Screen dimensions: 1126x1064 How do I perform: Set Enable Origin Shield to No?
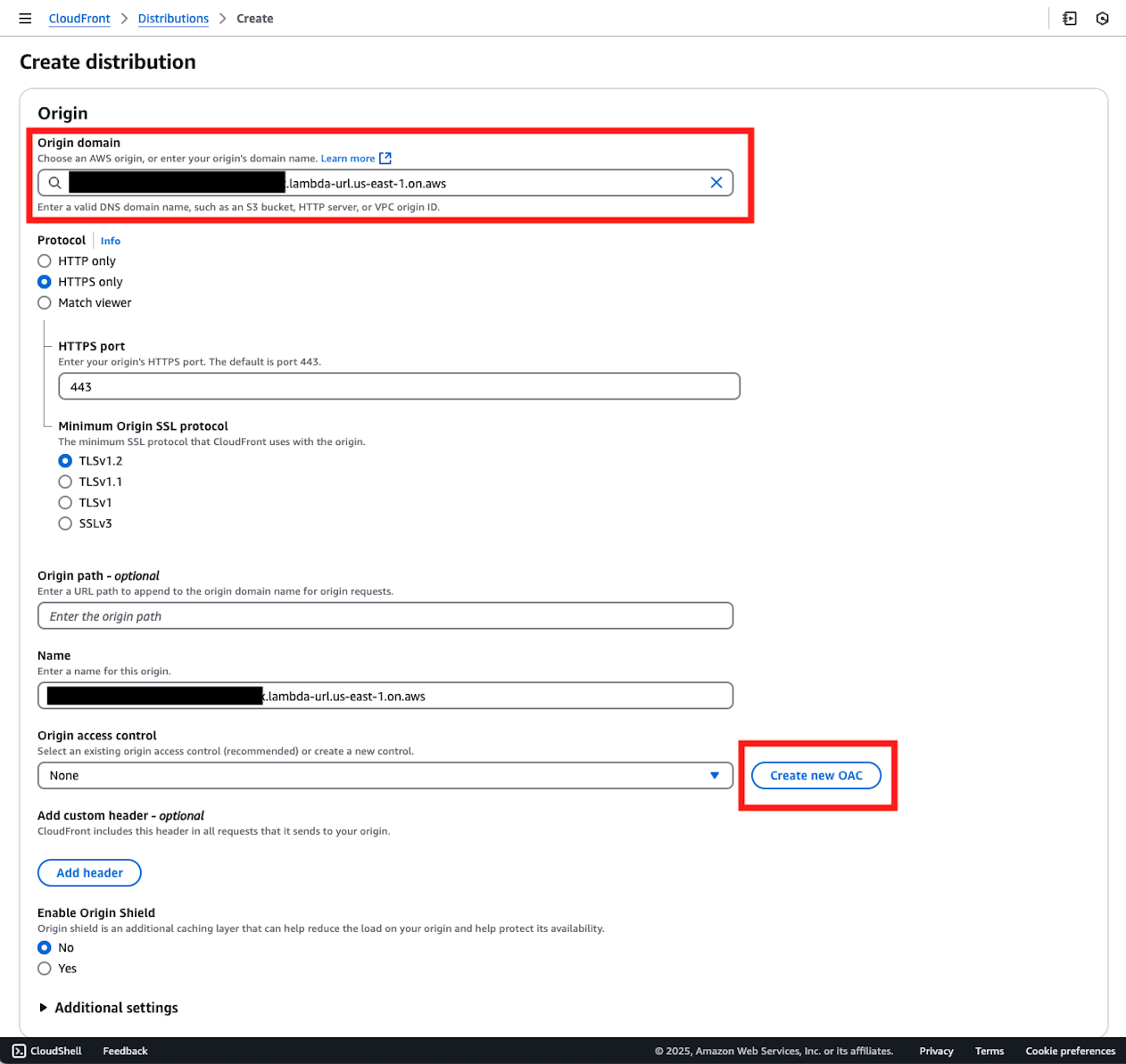tap(45, 948)
